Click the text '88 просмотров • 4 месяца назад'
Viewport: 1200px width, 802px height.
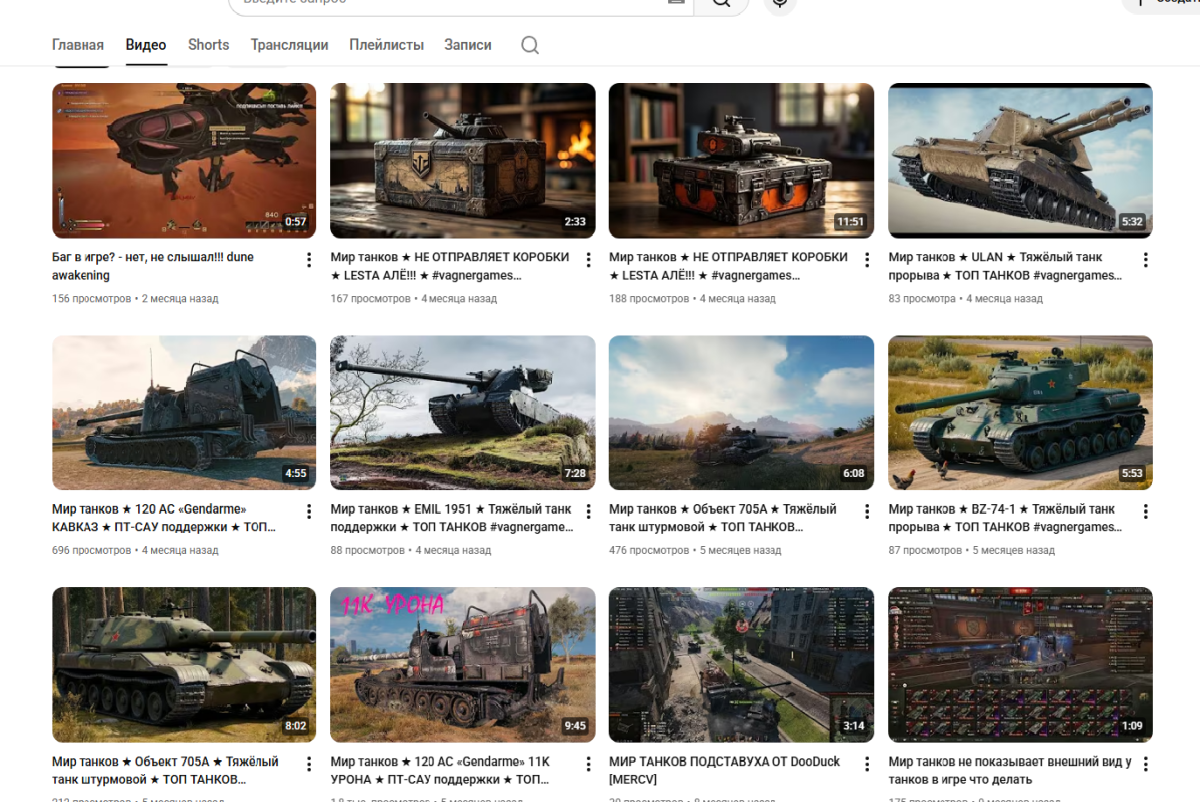tap(411, 550)
